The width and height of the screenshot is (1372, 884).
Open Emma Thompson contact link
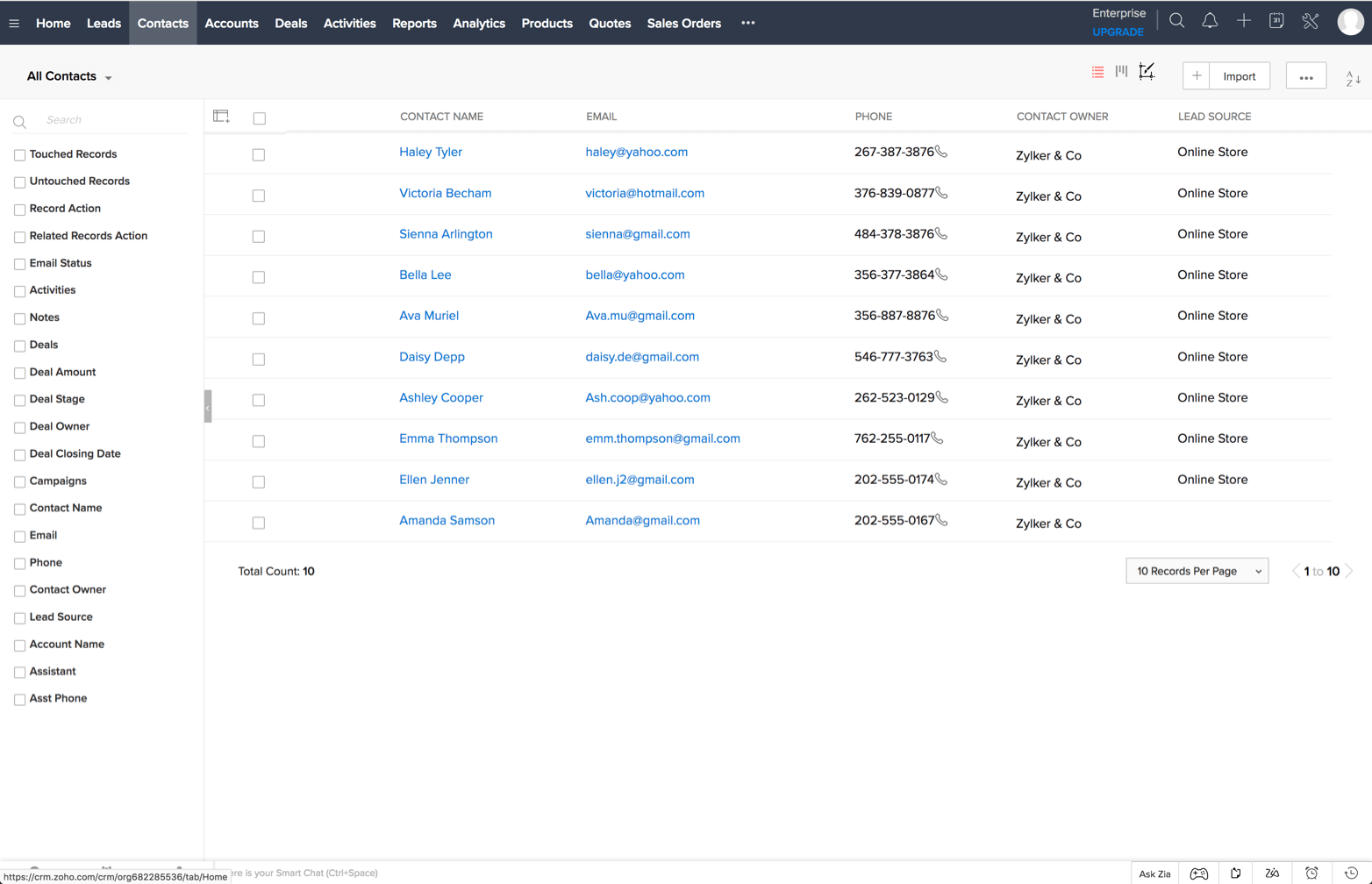point(448,438)
